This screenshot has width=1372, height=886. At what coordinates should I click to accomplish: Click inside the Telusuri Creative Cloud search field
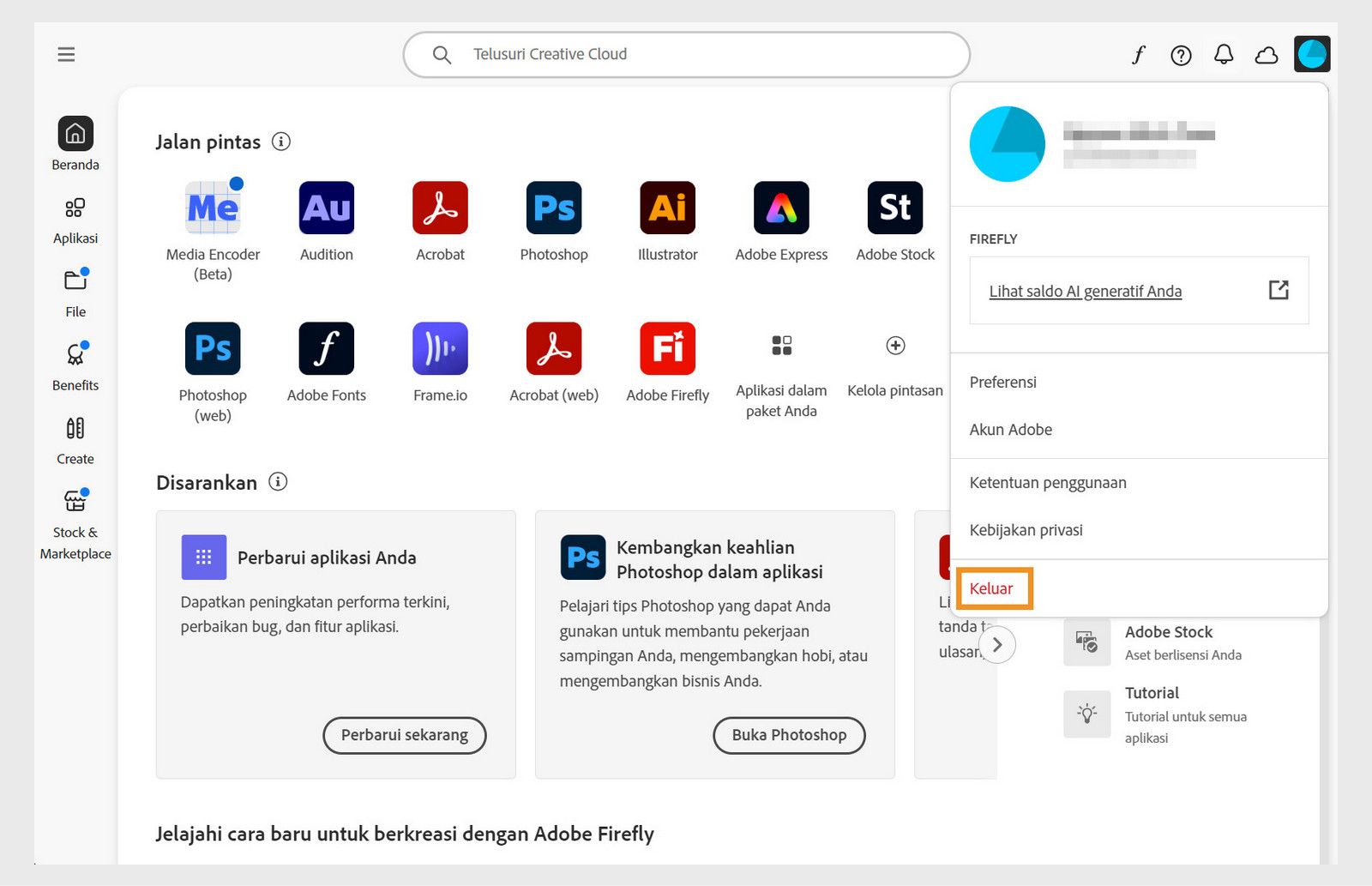click(x=686, y=54)
